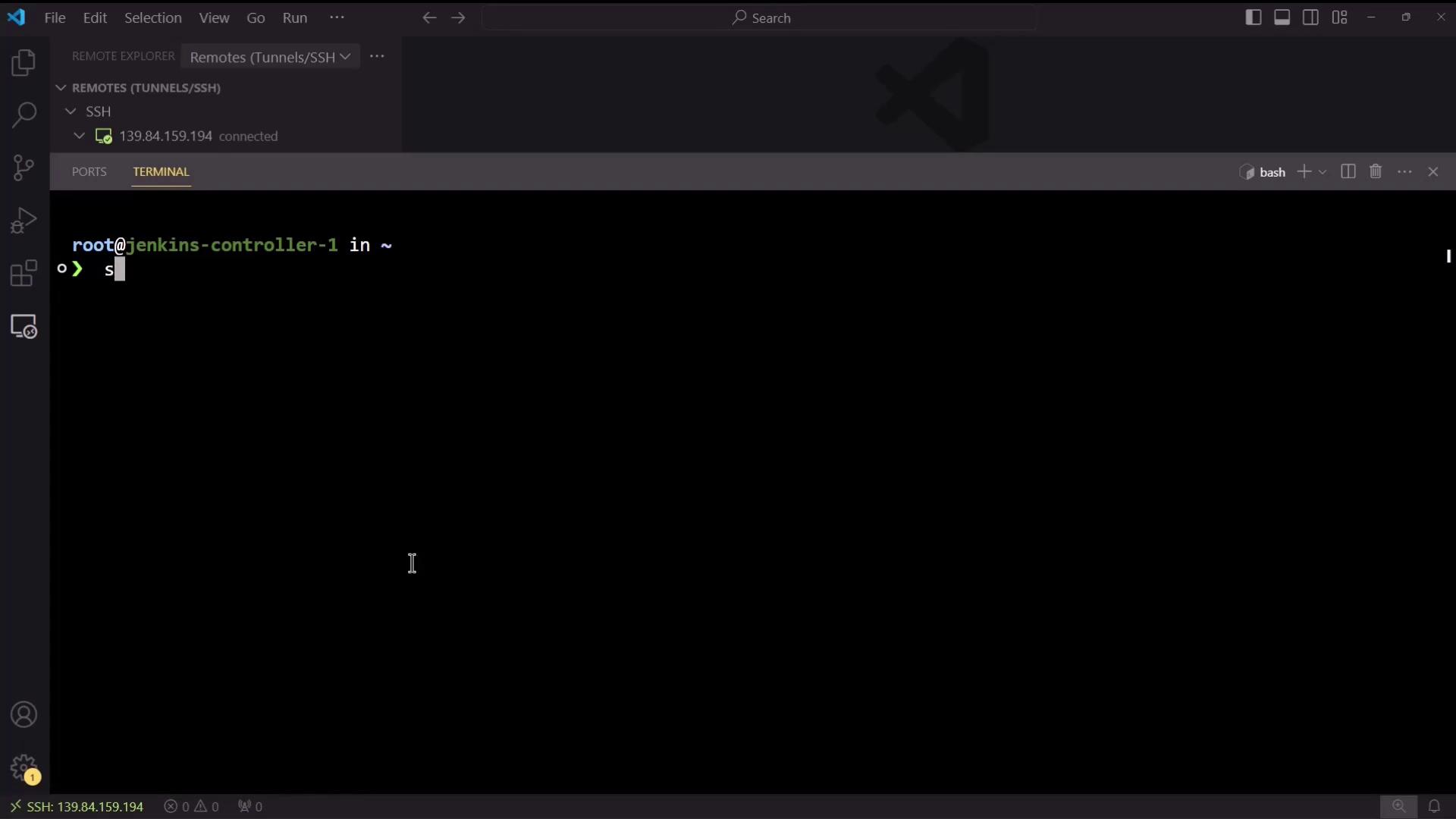The image size is (1456, 819).
Task: Click errors and warnings status indicator
Action: 192,806
